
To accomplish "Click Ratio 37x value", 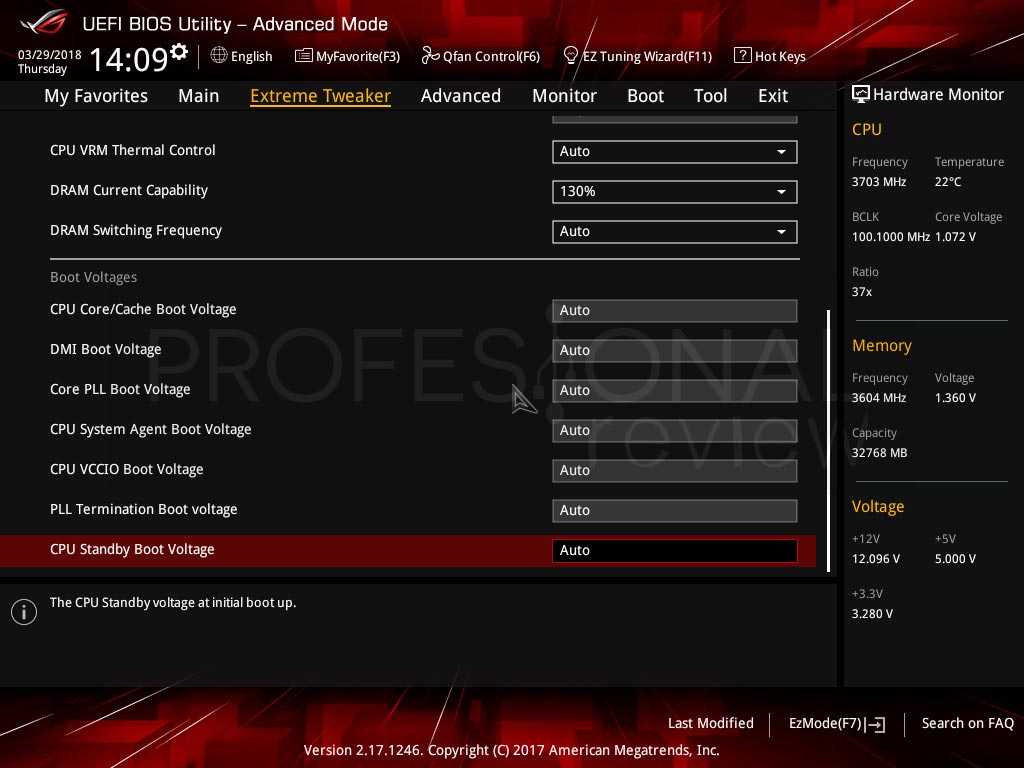I will click(x=862, y=291).
